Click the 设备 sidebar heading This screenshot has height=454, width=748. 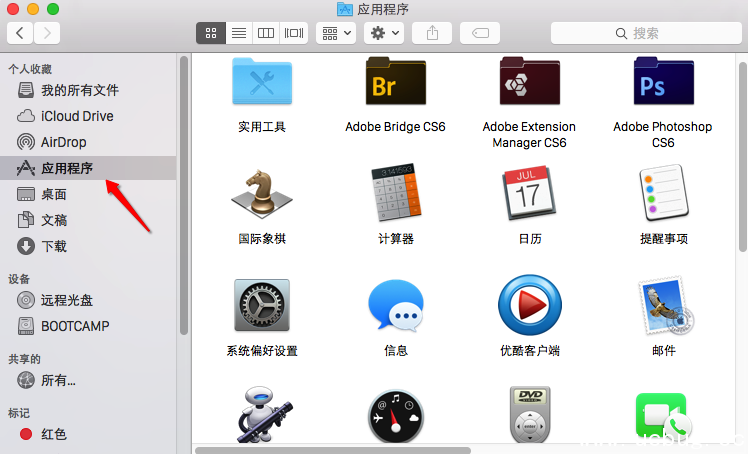tap(19, 279)
